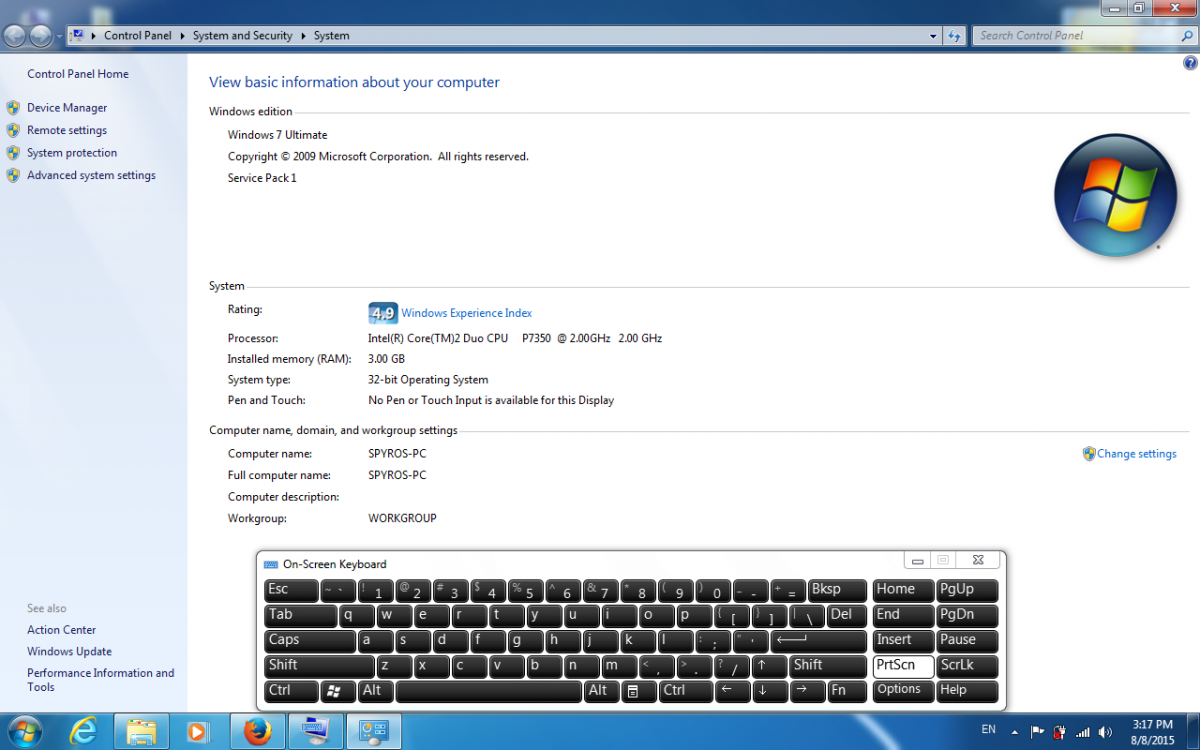Open Internet Explorer from the taskbar
Viewport: 1200px width, 750px height.
tap(83, 731)
